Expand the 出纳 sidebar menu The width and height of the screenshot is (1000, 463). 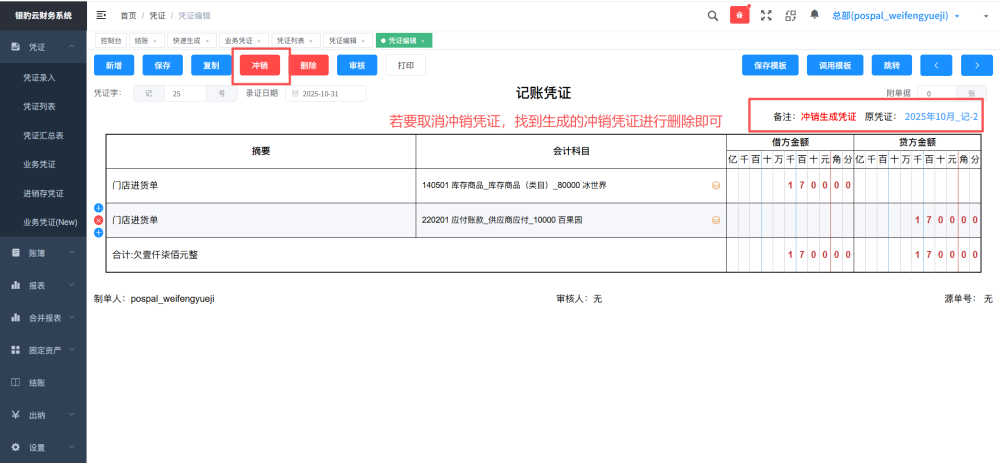[x=72, y=415]
